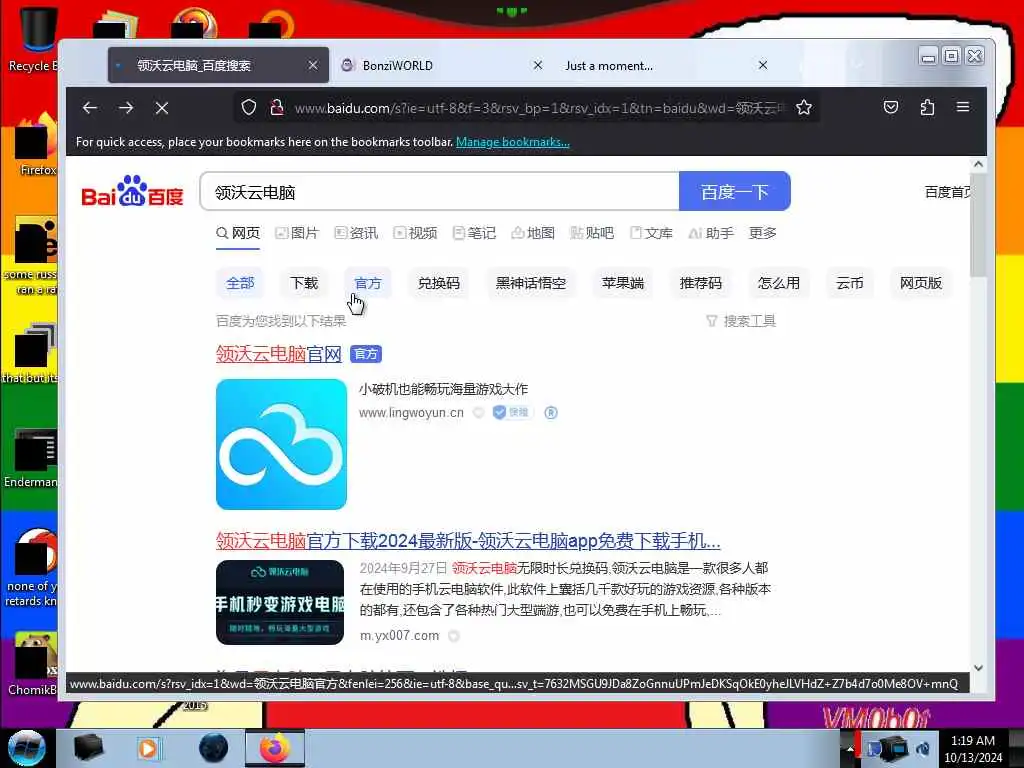Open the tracking protection shield icon

(x=249, y=107)
